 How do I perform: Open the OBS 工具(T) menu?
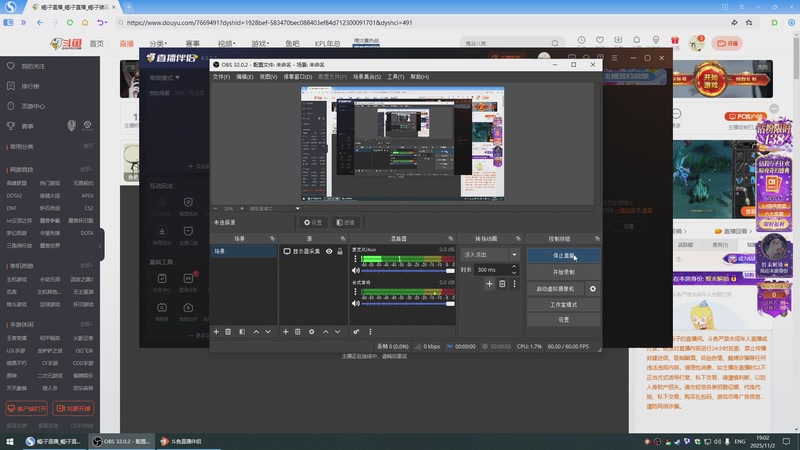395,77
